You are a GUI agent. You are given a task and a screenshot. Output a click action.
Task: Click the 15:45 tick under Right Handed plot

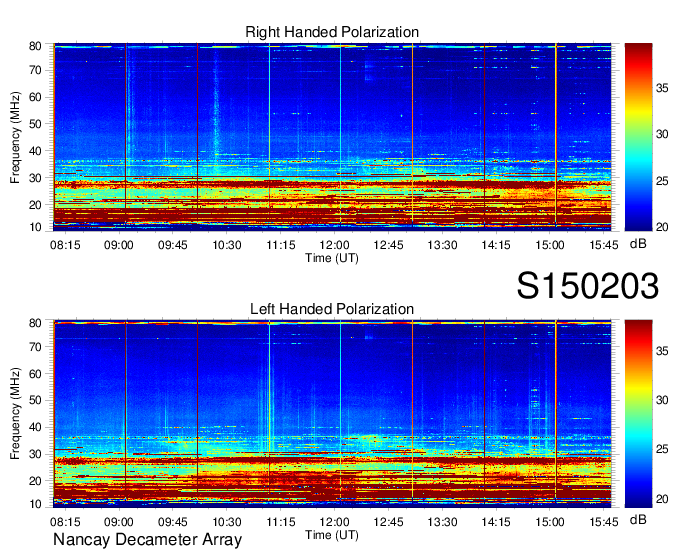(x=604, y=245)
